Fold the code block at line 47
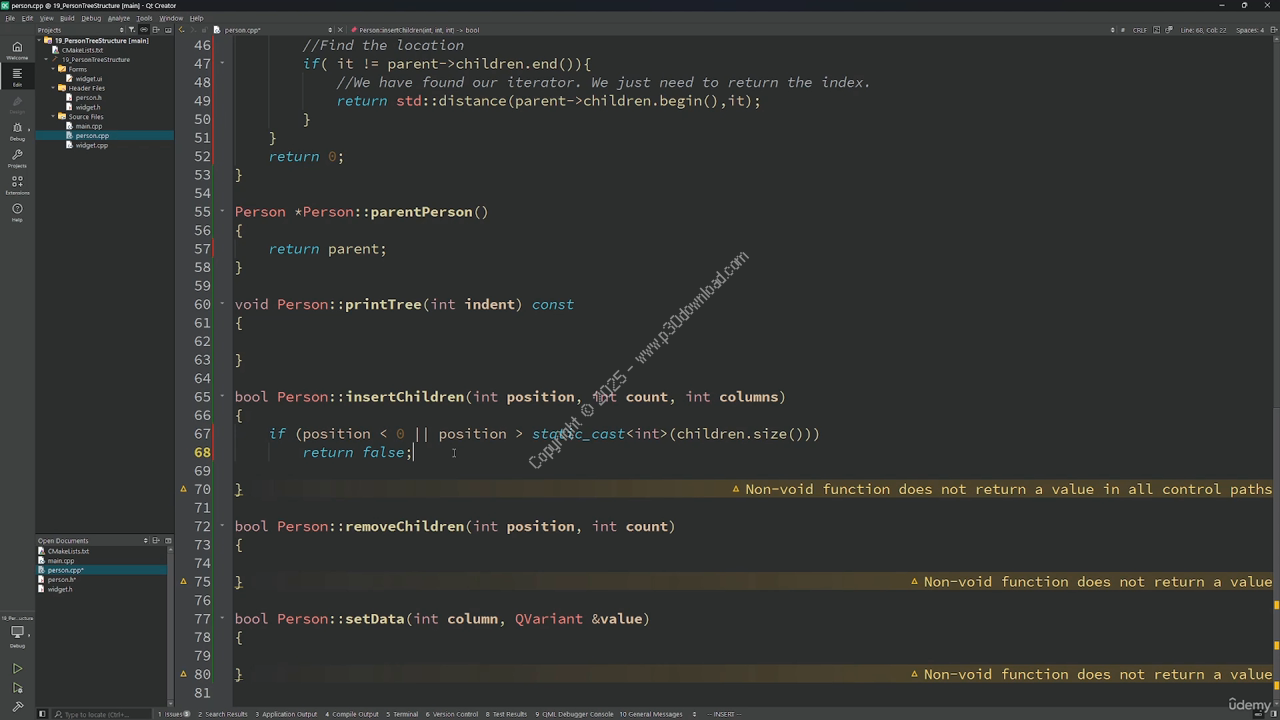This screenshot has width=1280, height=720. (222, 64)
